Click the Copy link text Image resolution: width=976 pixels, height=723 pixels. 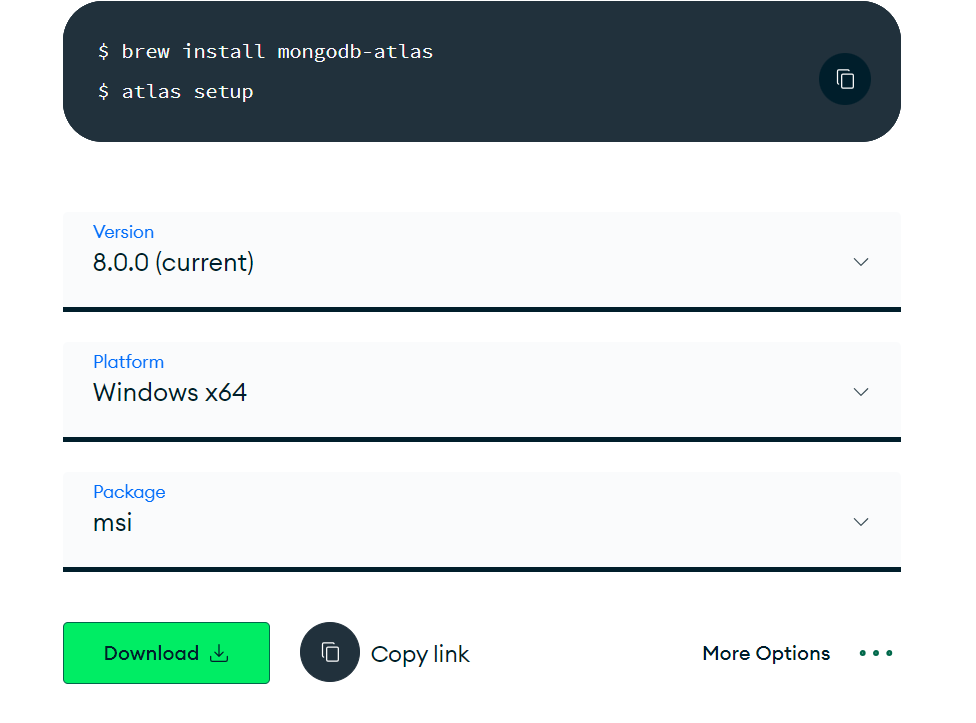click(420, 654)
